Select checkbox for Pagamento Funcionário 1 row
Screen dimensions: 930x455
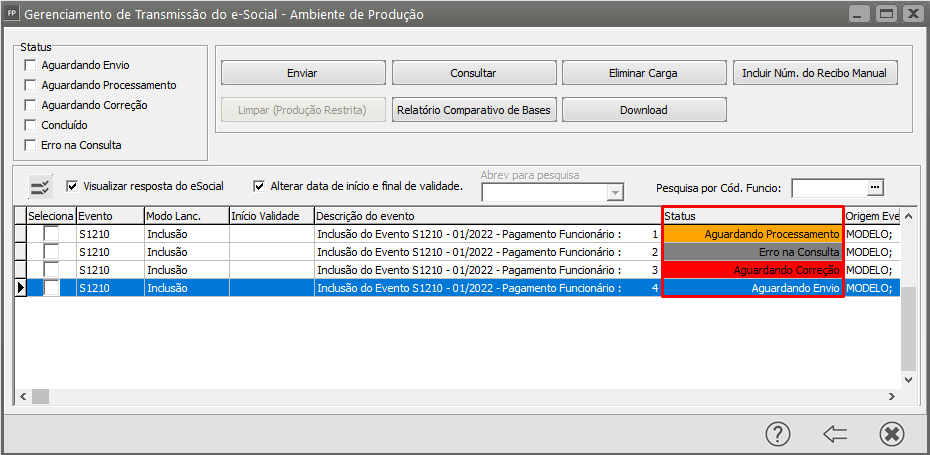tap(52, 234)
